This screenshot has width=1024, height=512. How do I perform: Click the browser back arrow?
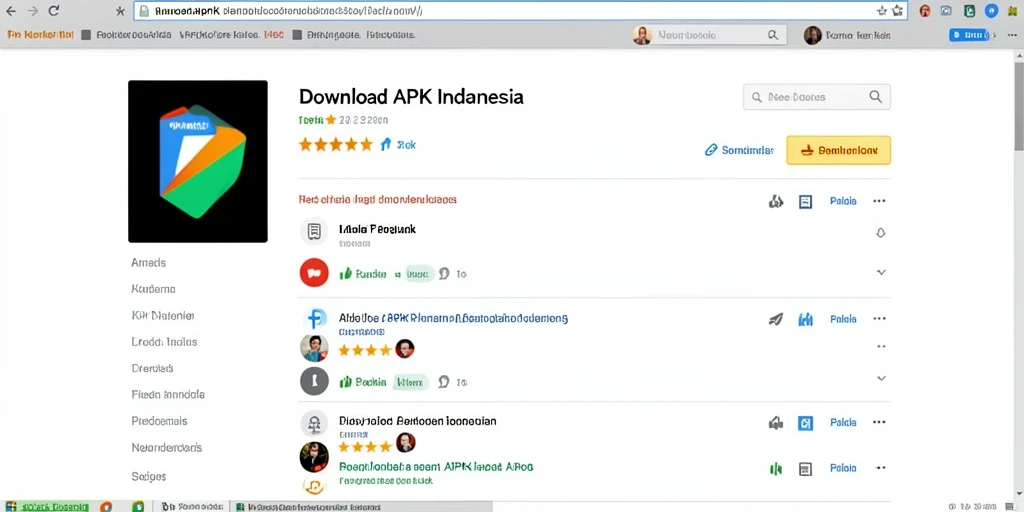(10, 10)
